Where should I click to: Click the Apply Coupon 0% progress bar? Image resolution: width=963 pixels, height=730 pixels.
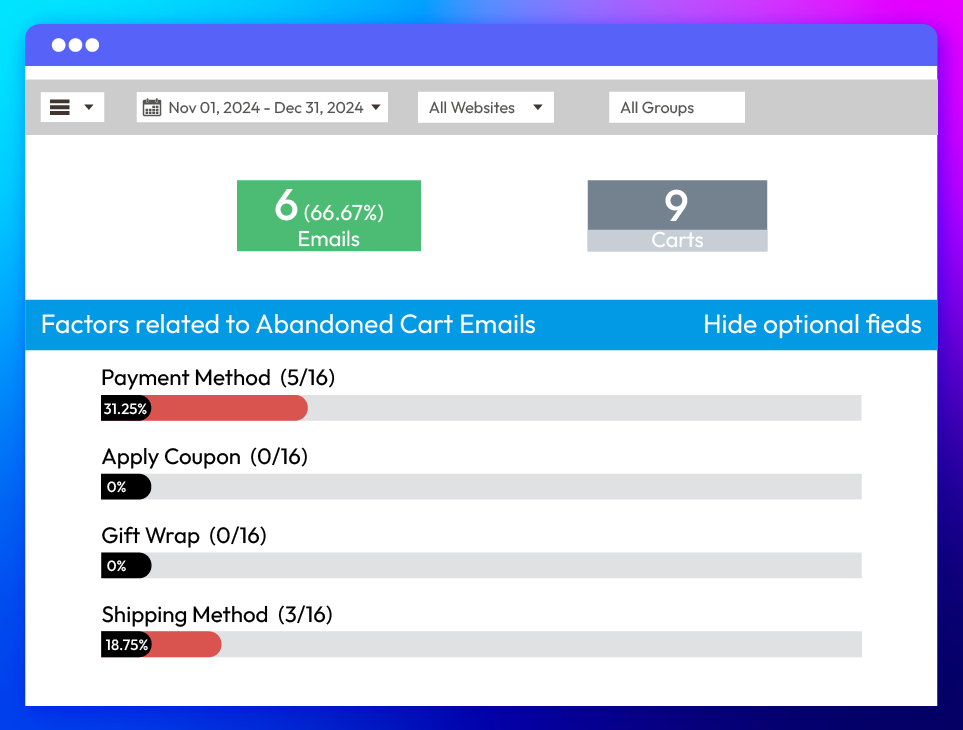tap(481, 487)
